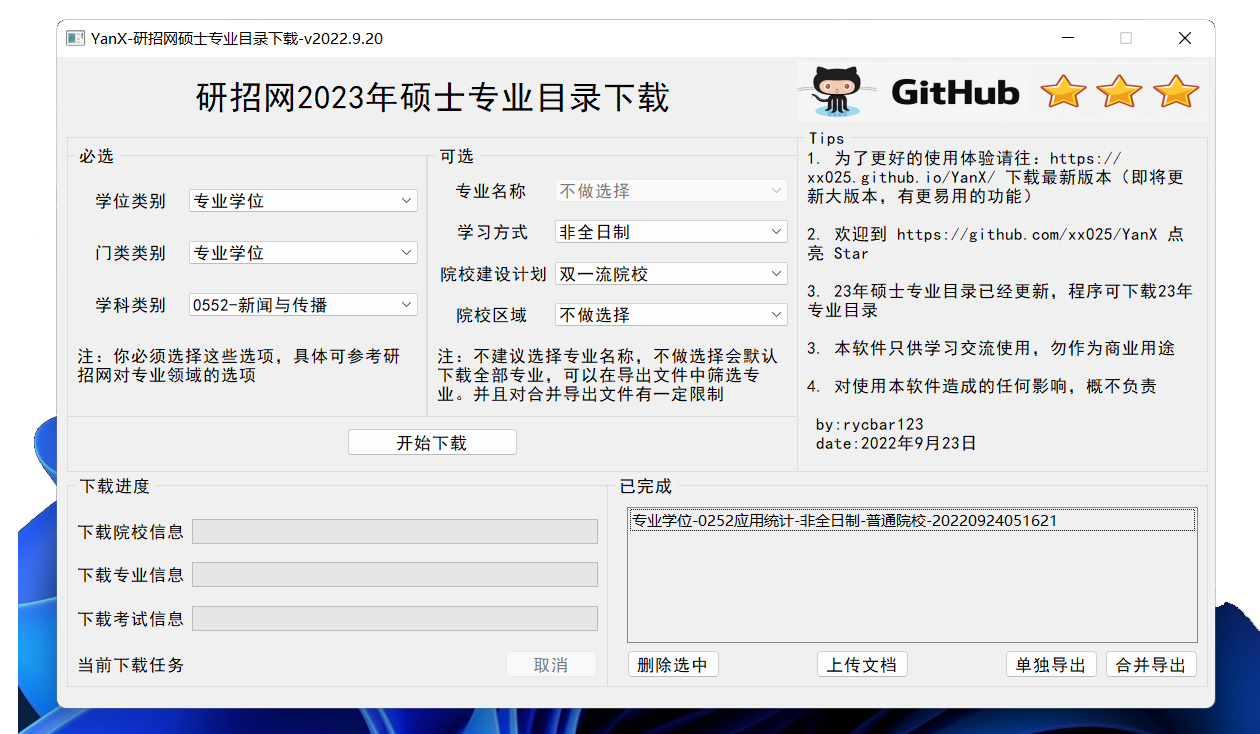Click the middle gold star icon
Image resolution: width=1260 pixels, height=734 pixels.
(1119, 92)
